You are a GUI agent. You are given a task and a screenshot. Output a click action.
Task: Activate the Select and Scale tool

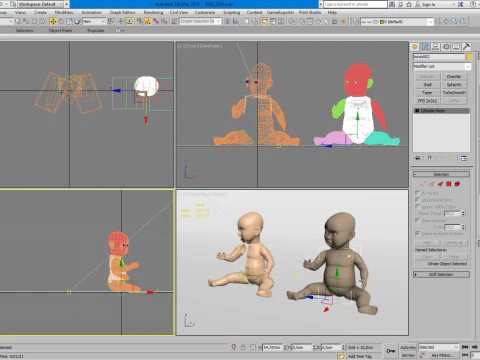pyautogui.click(x=69, y=21)
